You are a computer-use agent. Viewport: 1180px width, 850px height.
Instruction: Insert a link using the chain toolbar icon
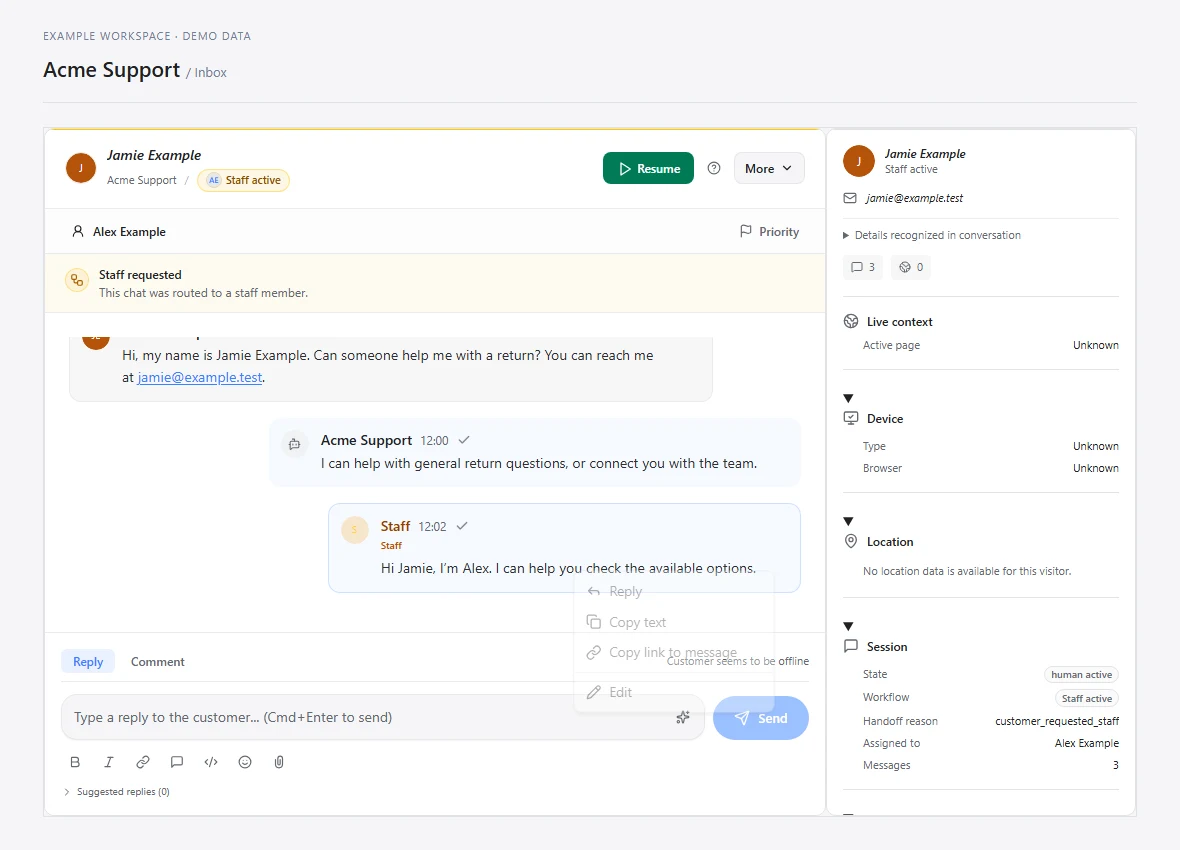143,762
